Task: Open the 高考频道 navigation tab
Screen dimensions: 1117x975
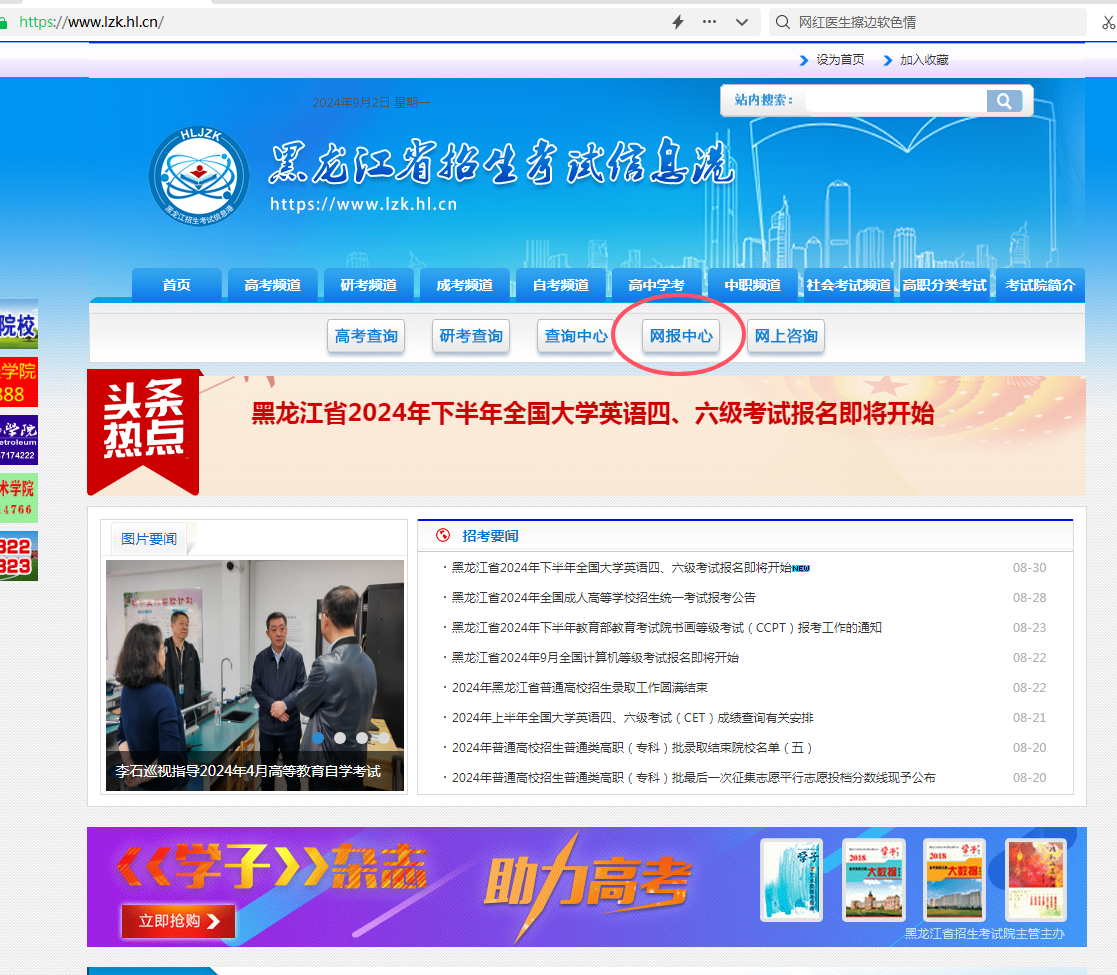Action: point(272,285)
